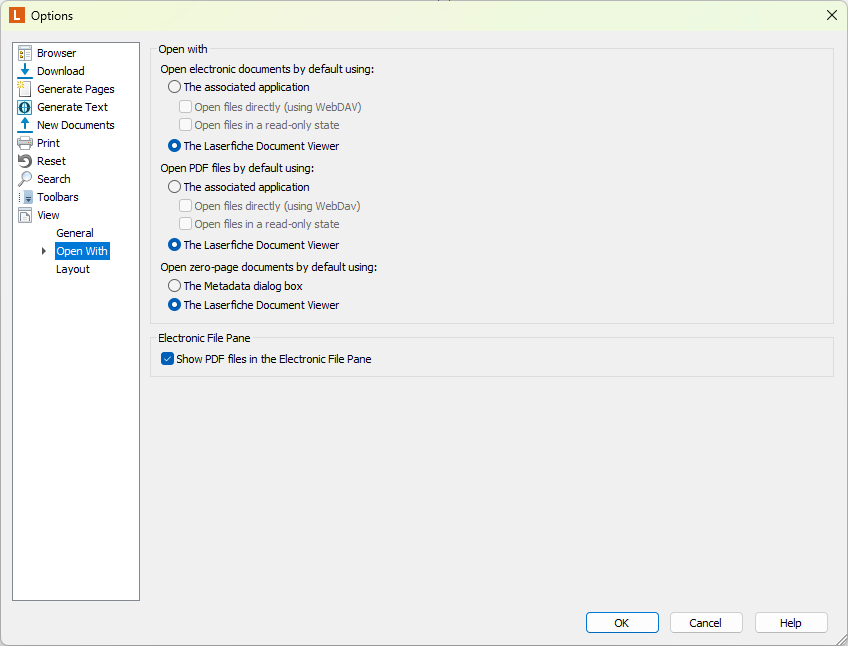The image size is (848, 646).
Task: Select the Browser icon in options tree
Action: coord(25,53)
